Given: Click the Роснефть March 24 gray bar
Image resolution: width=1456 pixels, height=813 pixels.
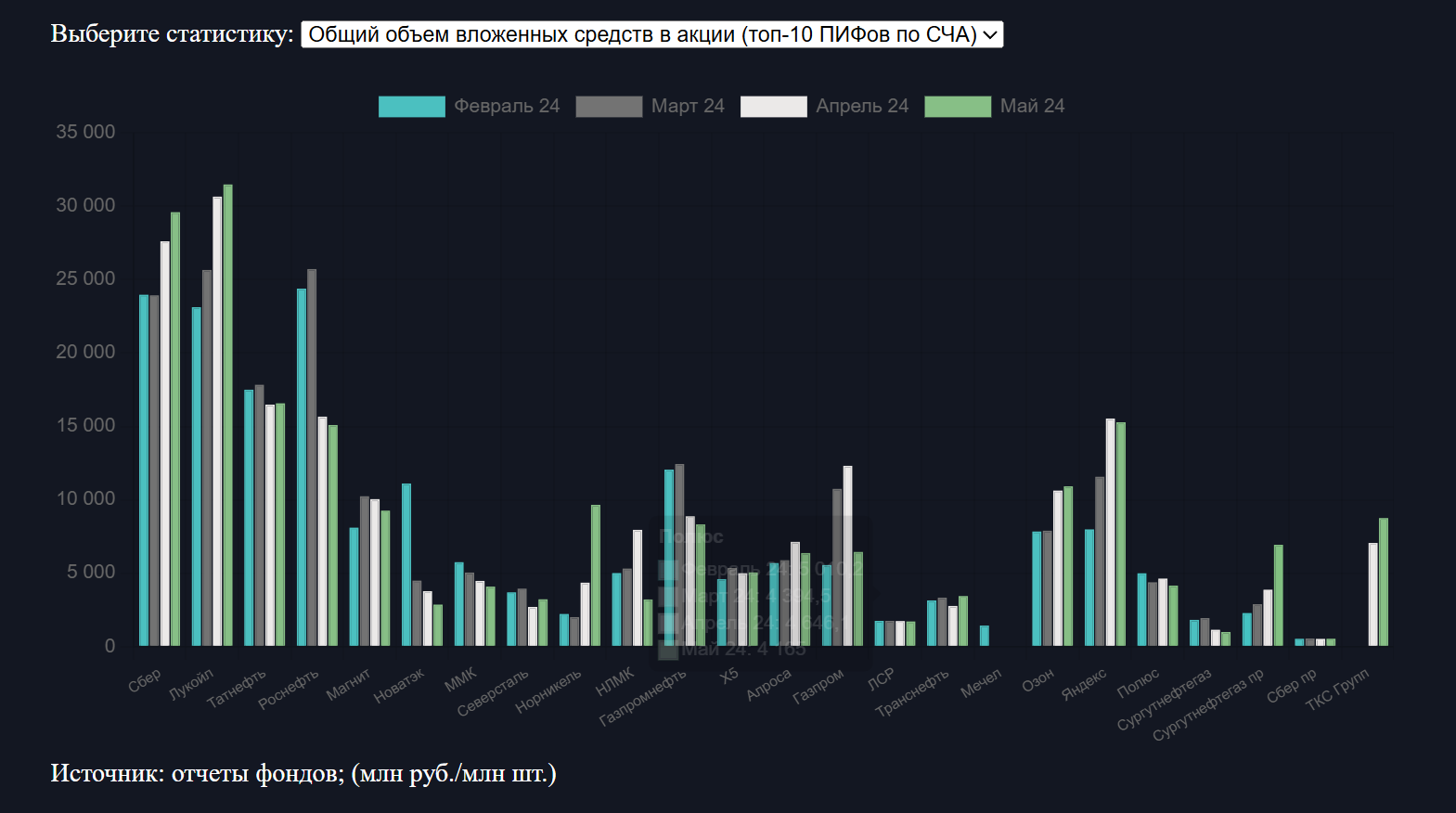Looking at the screenshot, I should tap(312, 458).
